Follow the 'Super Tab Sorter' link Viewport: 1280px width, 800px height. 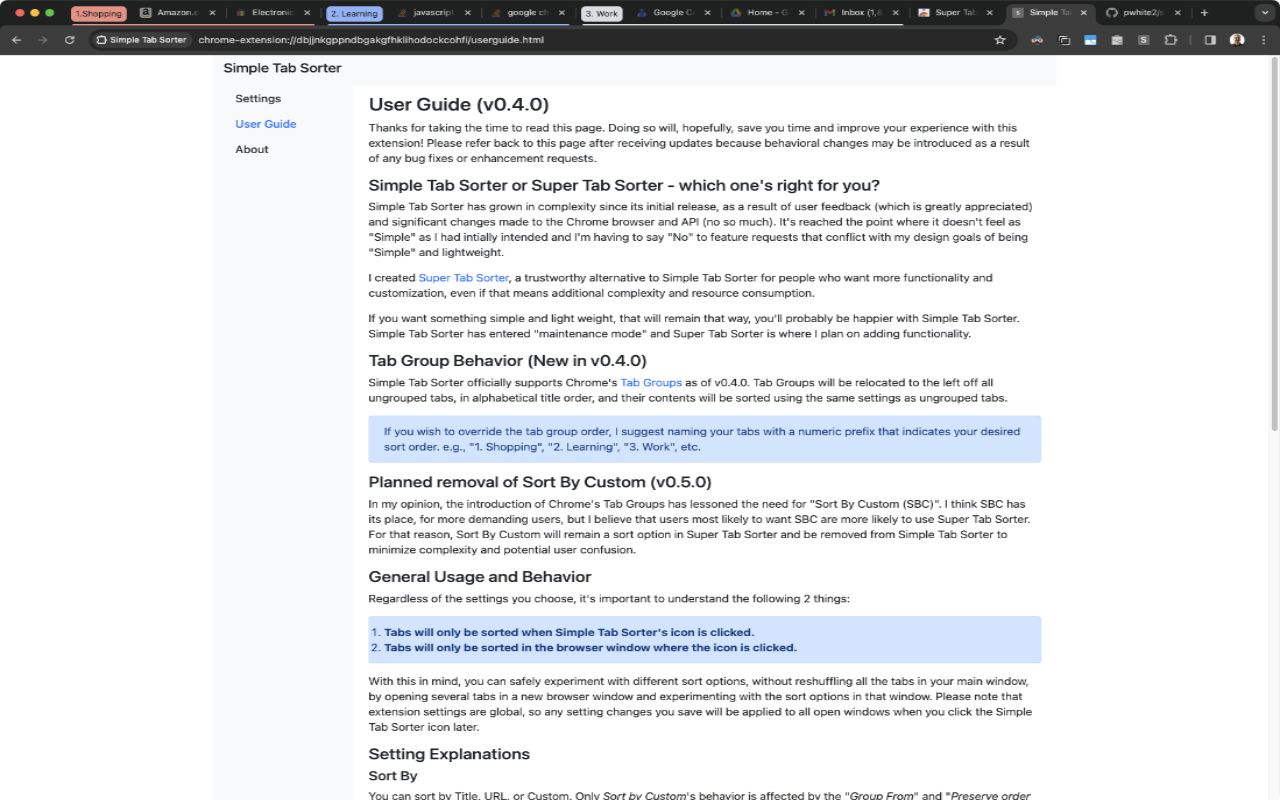(463, 278)
